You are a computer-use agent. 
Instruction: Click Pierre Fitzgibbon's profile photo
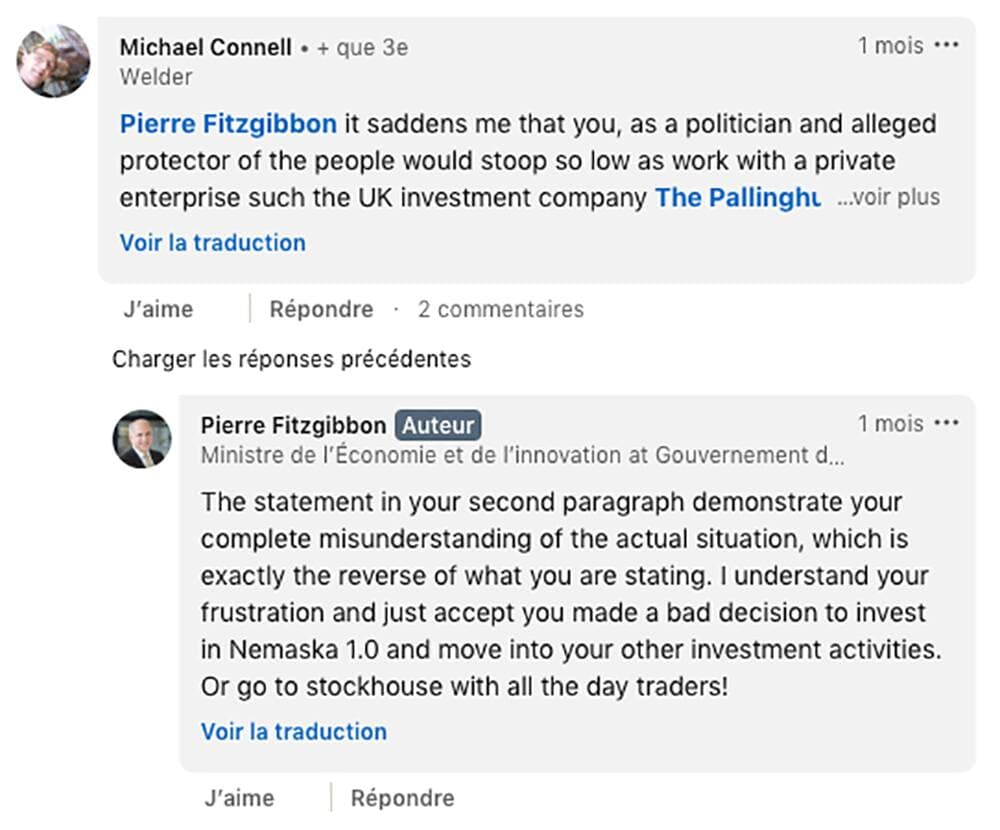pyautogui.click(x=141, y=439)
